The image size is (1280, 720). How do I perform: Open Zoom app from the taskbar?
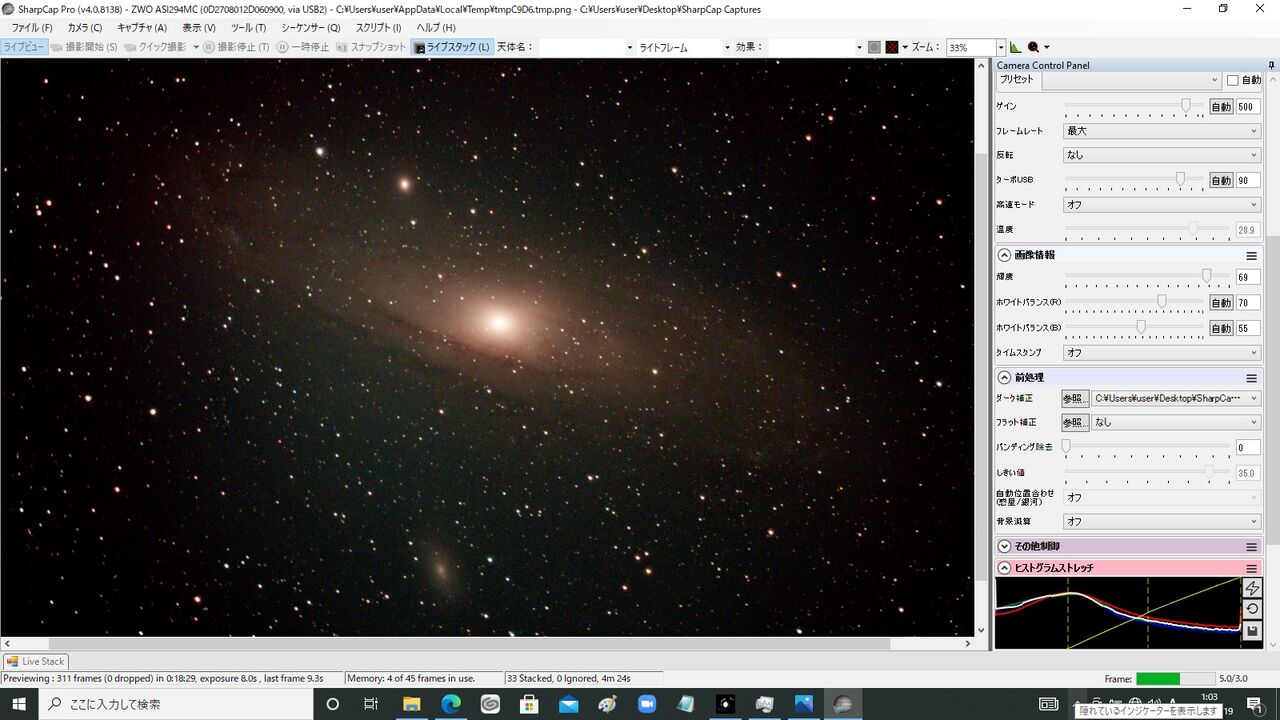647,704
